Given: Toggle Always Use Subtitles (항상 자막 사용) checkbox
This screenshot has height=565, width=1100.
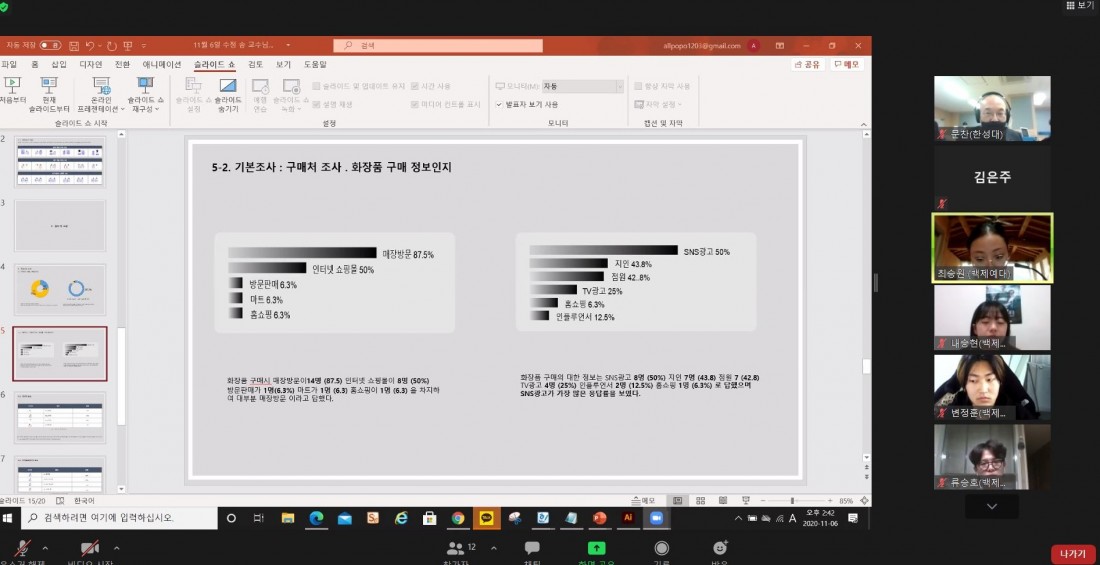Looking at the screenshot, I should (662, 86).
